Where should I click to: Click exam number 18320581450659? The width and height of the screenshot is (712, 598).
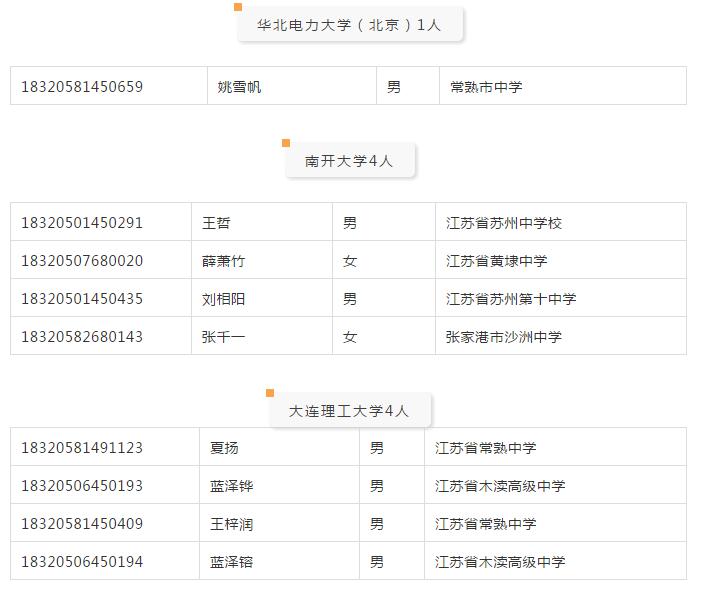pos(82,86)
